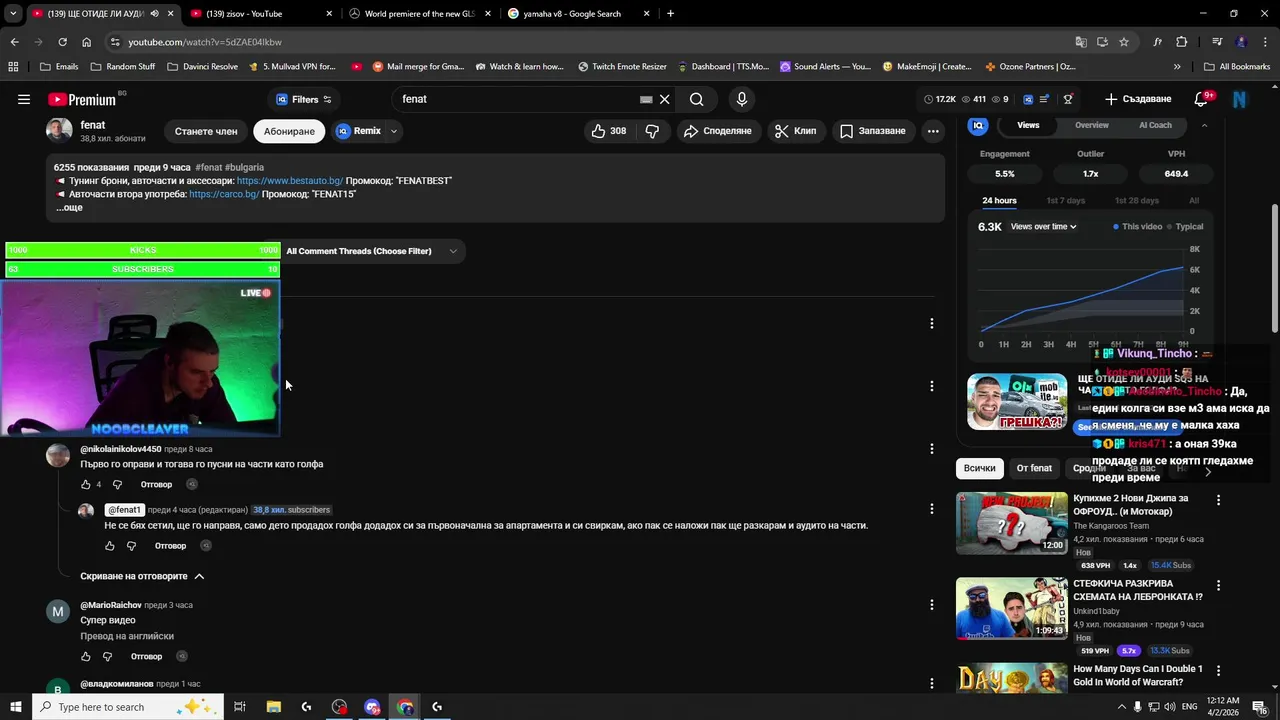This screenshot has width=1280, height=720.
Task: Open Chrome from the taskbar
Action: 405,707
